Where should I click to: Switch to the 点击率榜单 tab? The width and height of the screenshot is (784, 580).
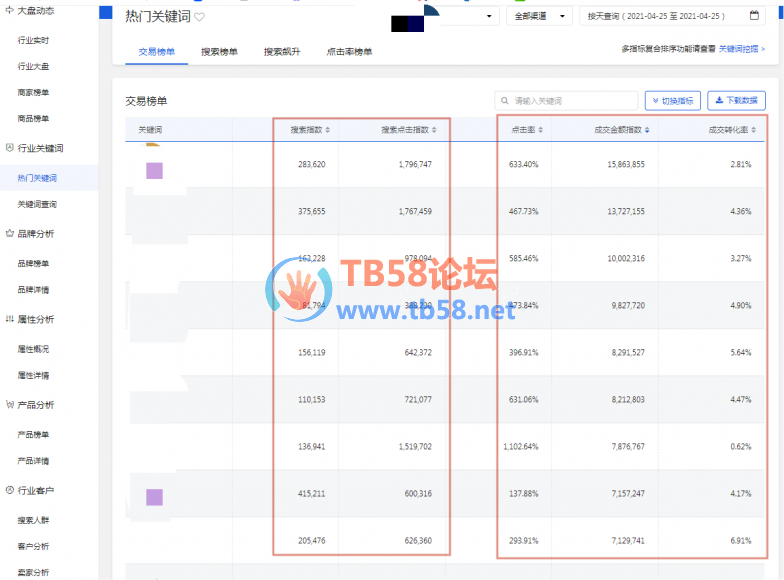pos(349,52)
